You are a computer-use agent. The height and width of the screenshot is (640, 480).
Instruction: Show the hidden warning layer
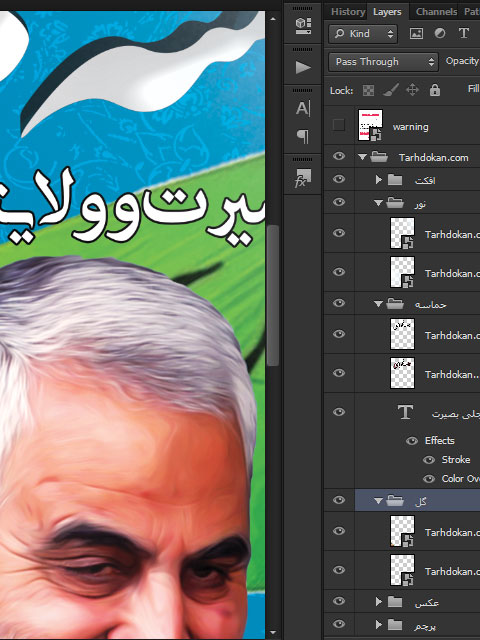click(x=338, y=125)
